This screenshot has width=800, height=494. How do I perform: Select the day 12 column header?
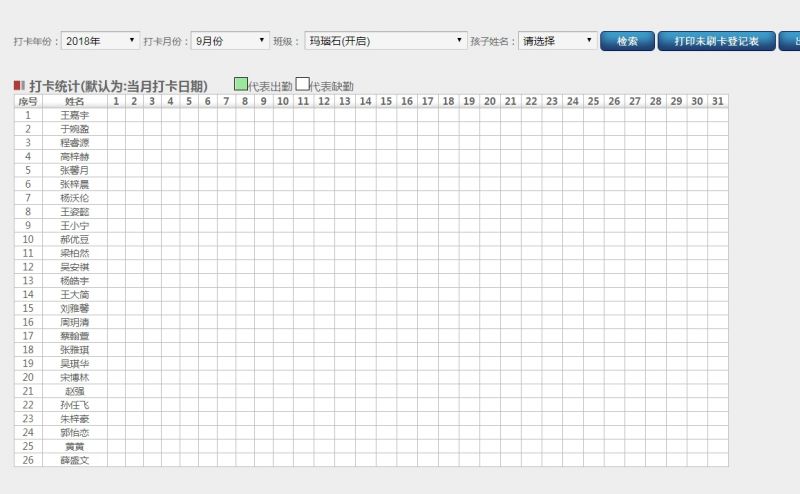click(324, 102)
